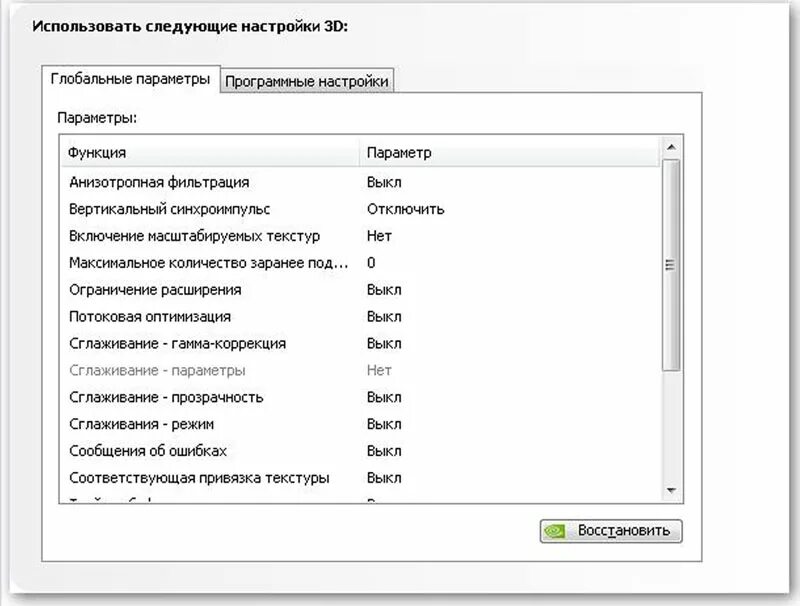Switch to Программные настройки tab
800x606 pixels.
coord(307,81)
